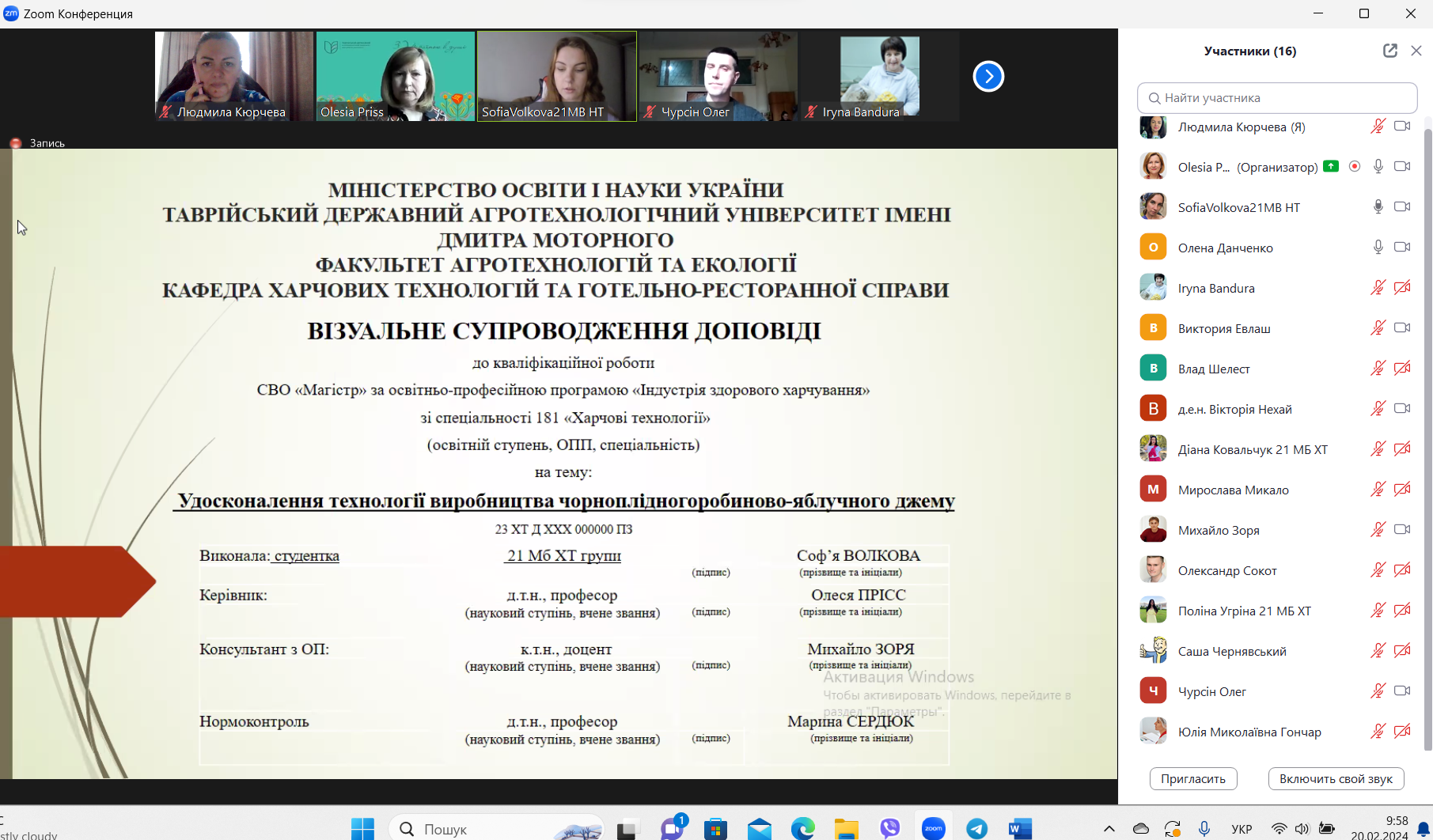Click muted mic for д.е.н. Вікторія Нехай
Screen dimensions: 1433x840
(x=1378, y=409)
